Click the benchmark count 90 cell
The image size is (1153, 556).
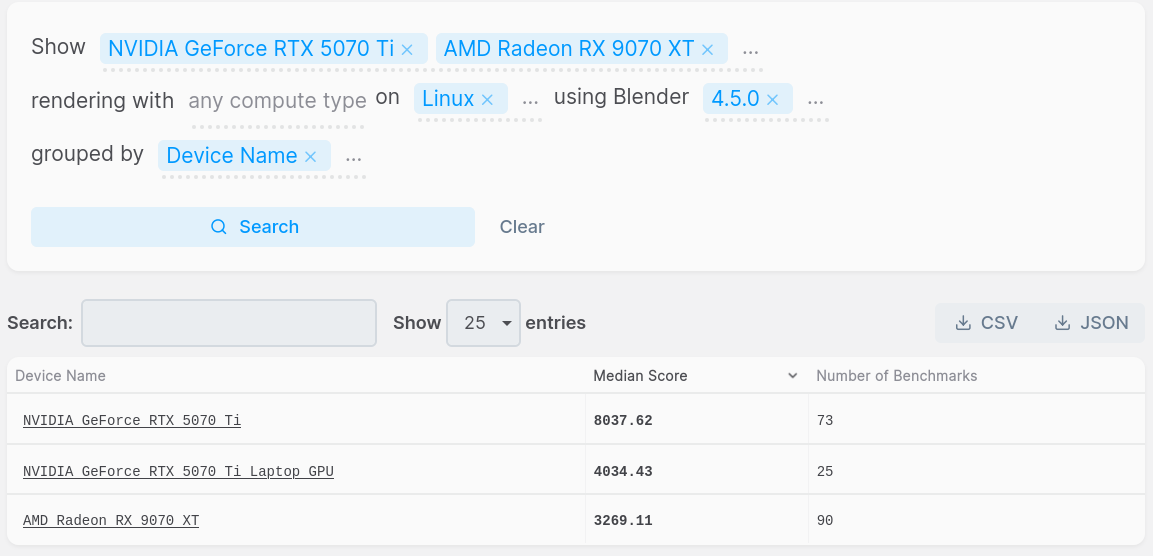click(x=824, y=521)
